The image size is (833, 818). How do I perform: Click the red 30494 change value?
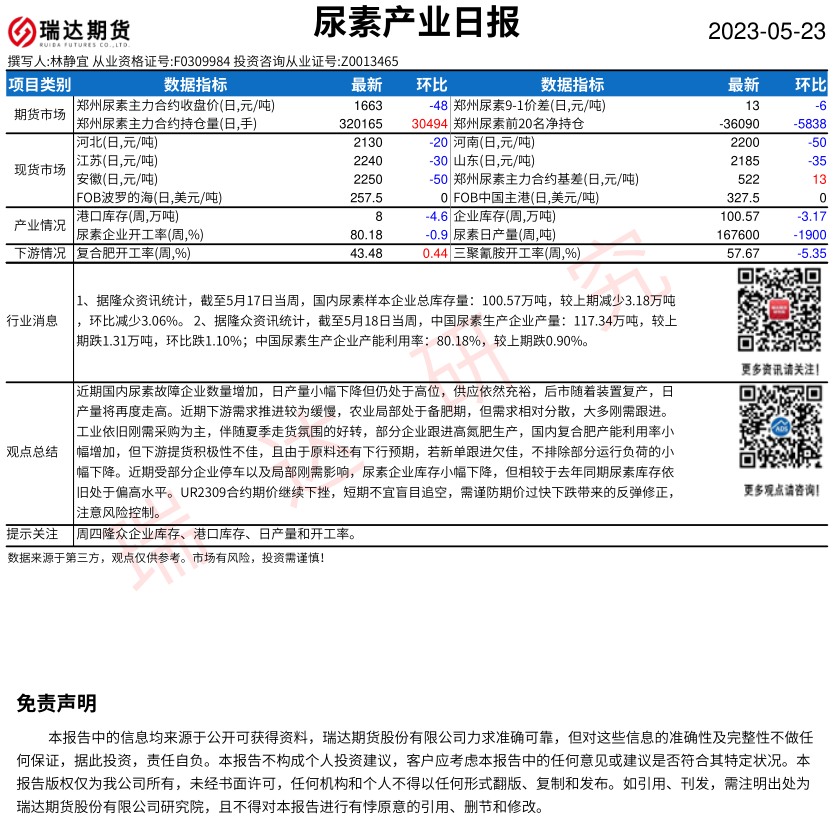pyautogui.click(x=428, y=124)
